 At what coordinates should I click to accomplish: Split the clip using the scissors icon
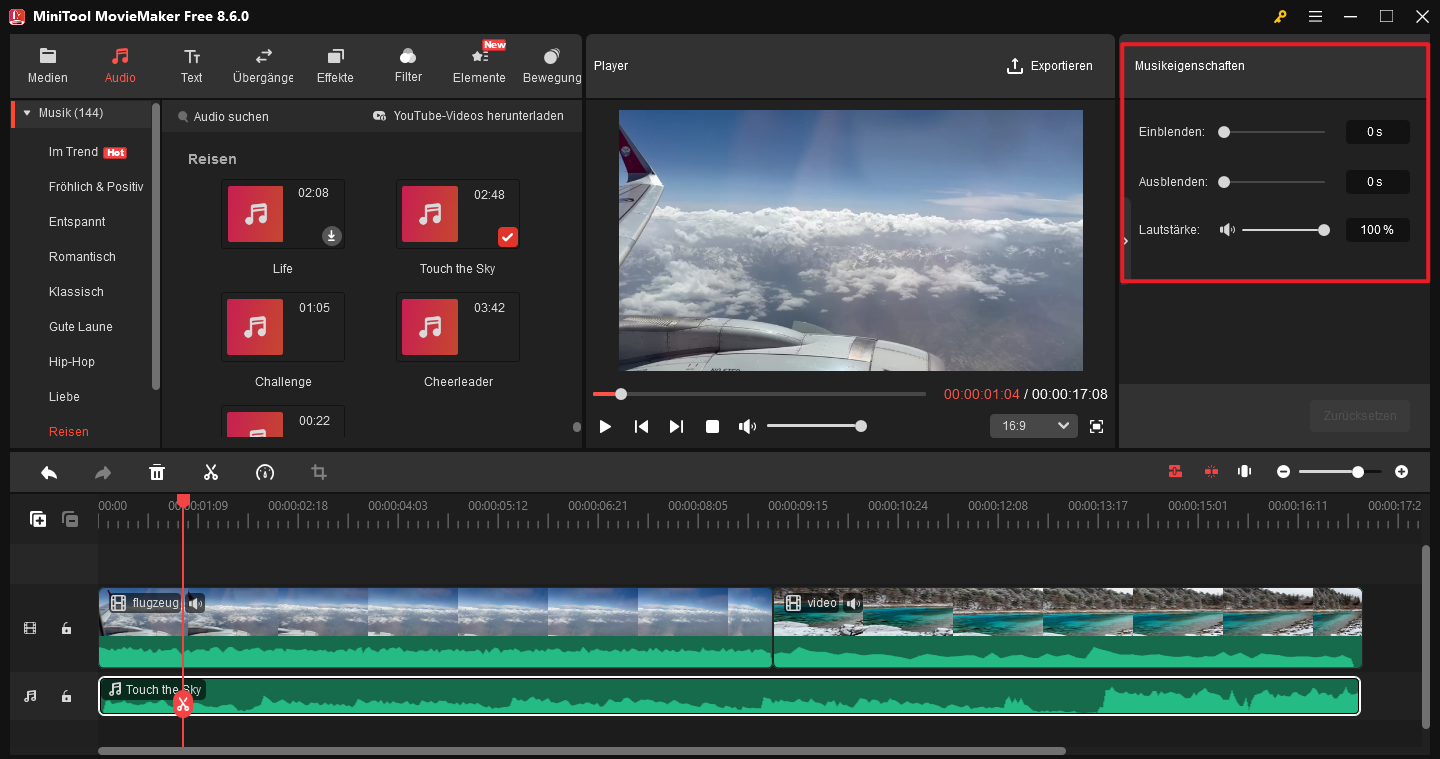pyautogui.click(x=211, y=471)
